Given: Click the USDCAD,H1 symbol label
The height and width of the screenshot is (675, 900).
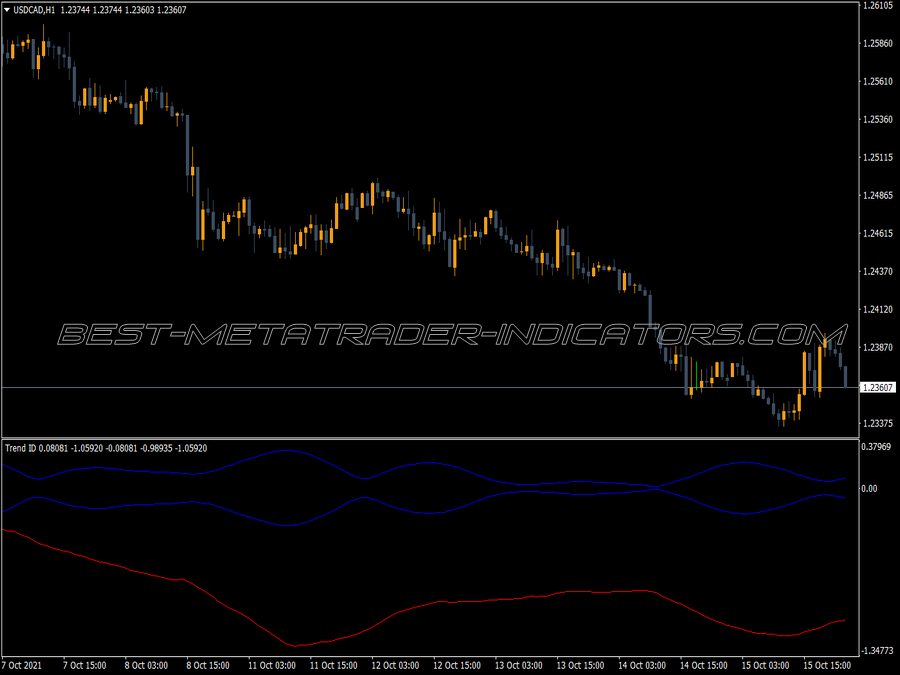Looking at the screenshot, I should pos(34,10).
